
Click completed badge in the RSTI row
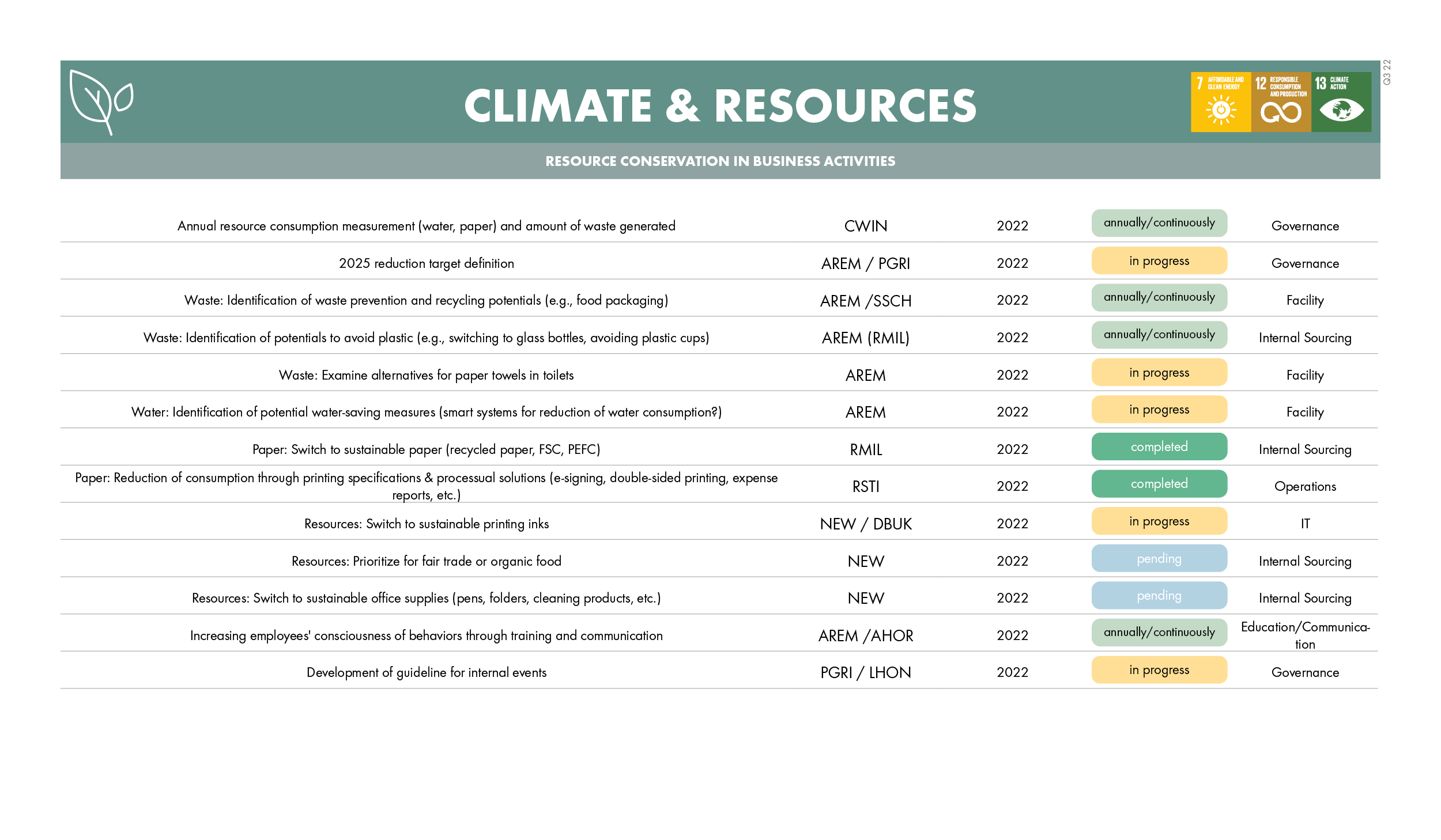(1159, 484)
